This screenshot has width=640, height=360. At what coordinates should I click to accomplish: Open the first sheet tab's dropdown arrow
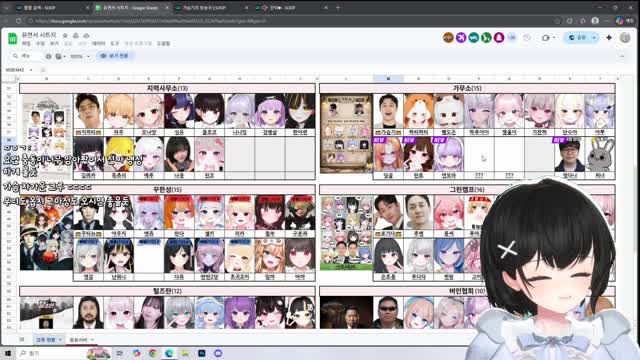60,340
